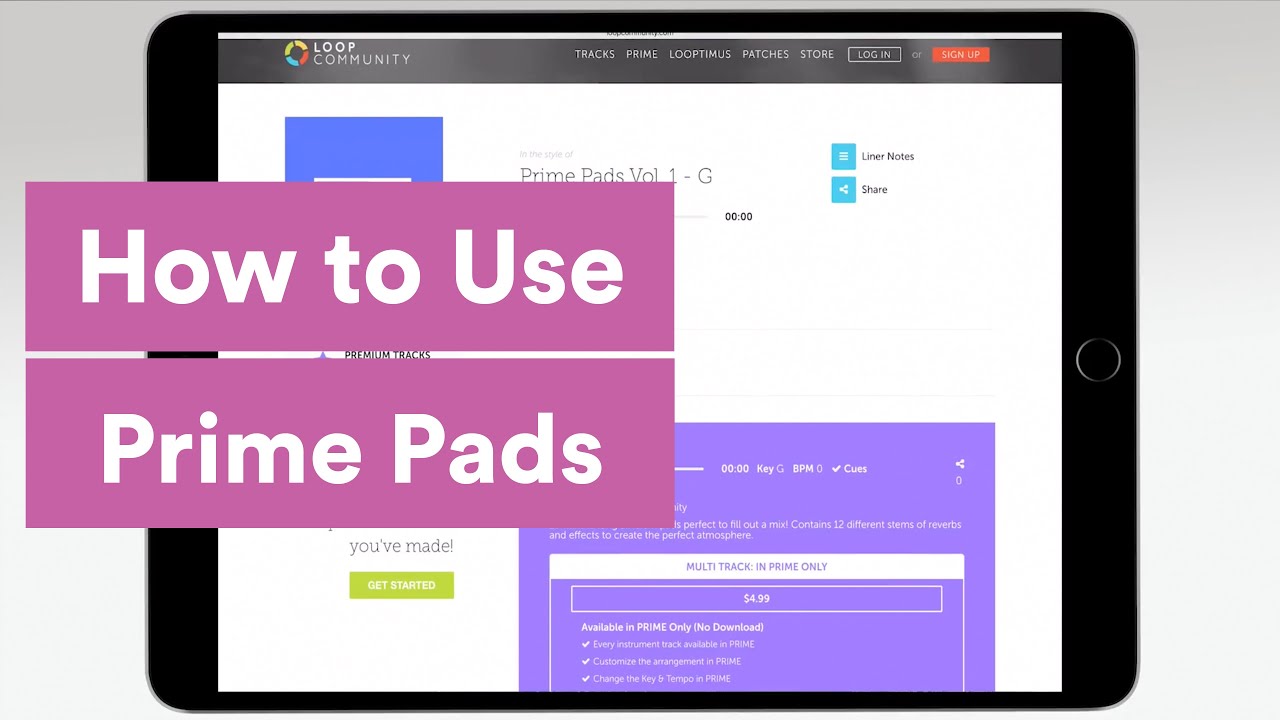Open PATCHES in navigation

pyautogui.click(x=766, y=54)
